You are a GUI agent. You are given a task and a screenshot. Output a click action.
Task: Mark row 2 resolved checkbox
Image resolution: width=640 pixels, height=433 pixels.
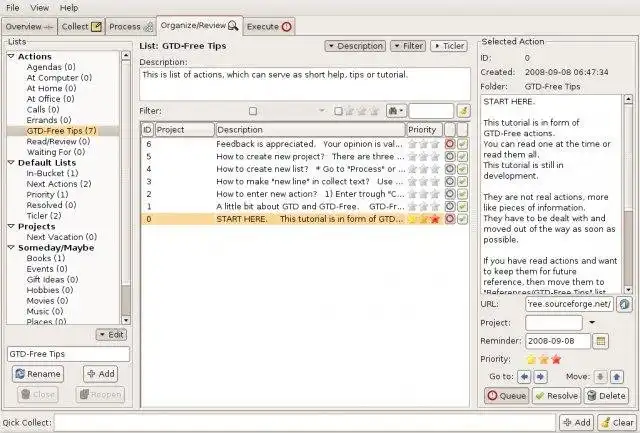pyautogui.click(x=462, y=194)
